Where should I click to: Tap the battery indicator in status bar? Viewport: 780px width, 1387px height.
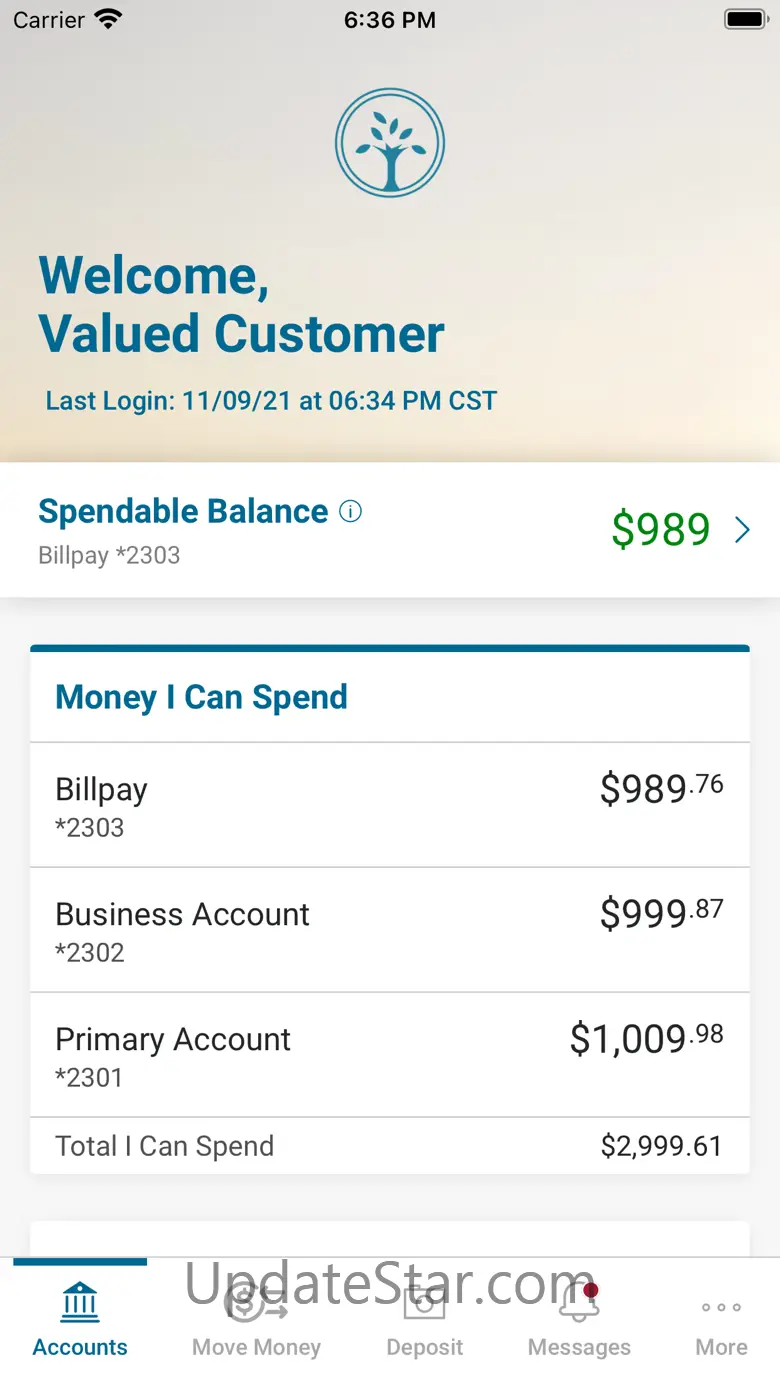(744, 19)
